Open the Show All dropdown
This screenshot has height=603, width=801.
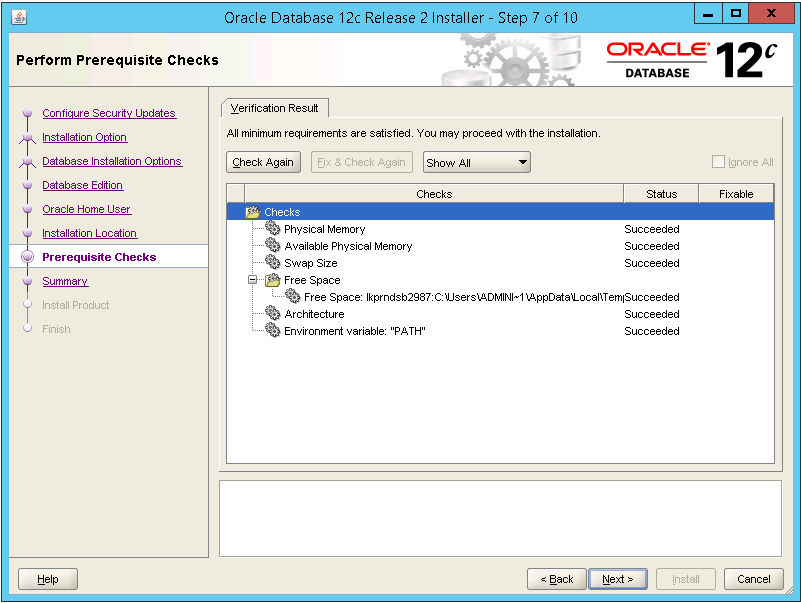(x=476, y=163)
